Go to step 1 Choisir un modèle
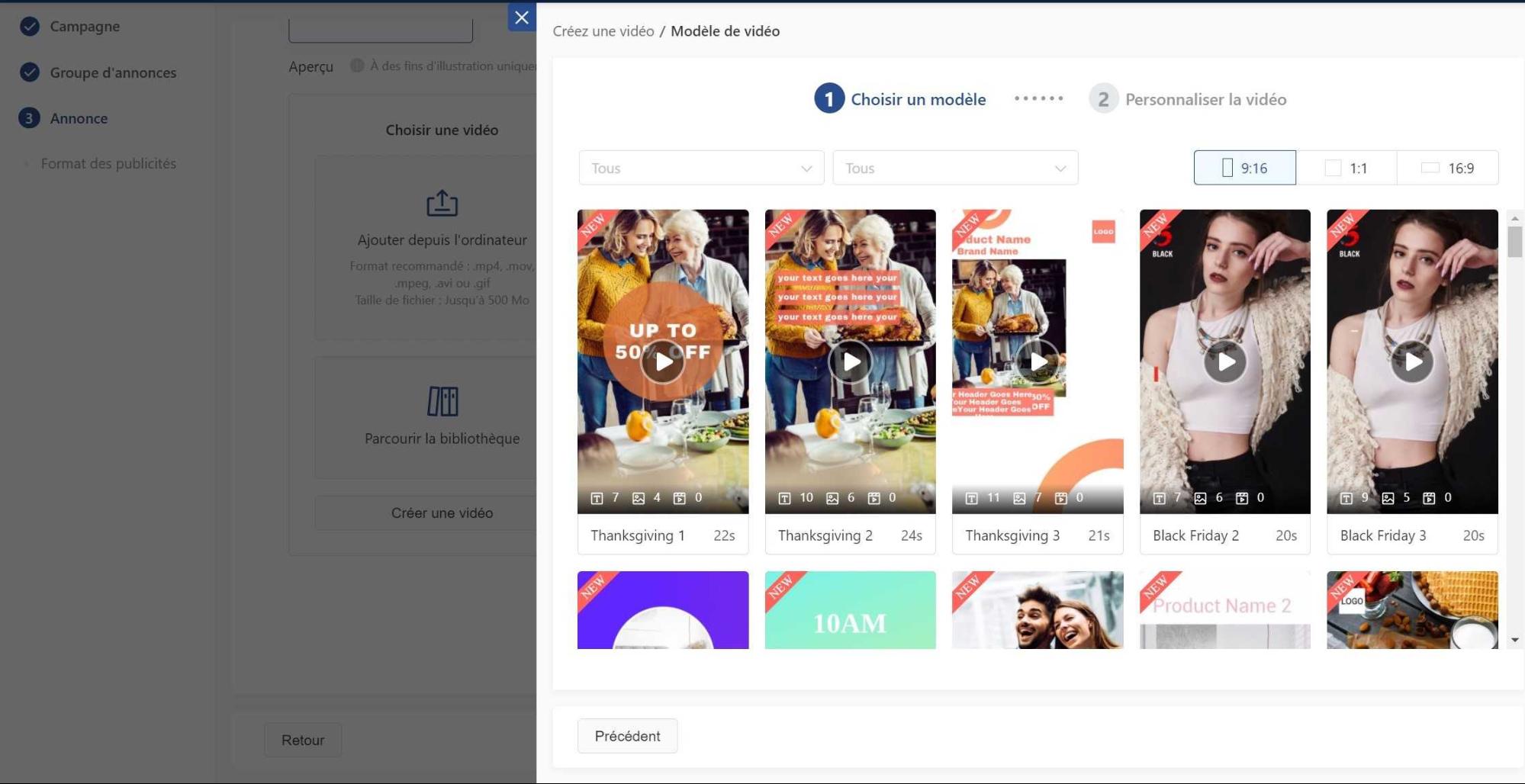This screenshot has width=1525, height=784. [x=900, y=99]
